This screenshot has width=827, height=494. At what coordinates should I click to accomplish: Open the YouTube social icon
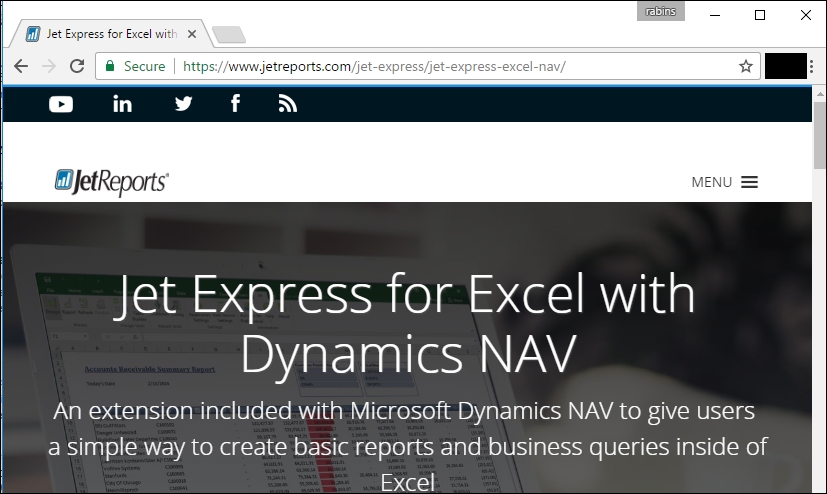click(61, 104)
